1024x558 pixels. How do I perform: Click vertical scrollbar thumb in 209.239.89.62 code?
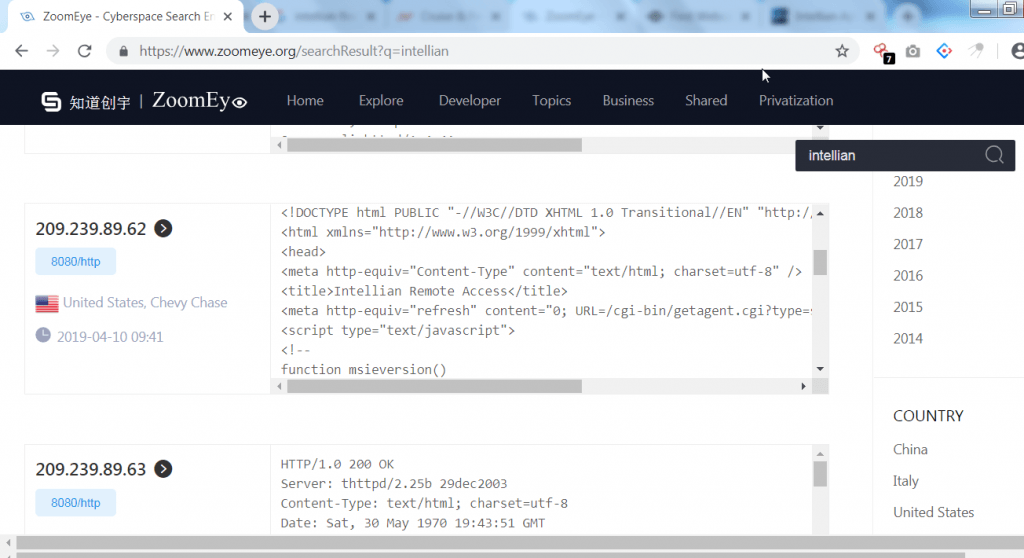click(820, 262)
